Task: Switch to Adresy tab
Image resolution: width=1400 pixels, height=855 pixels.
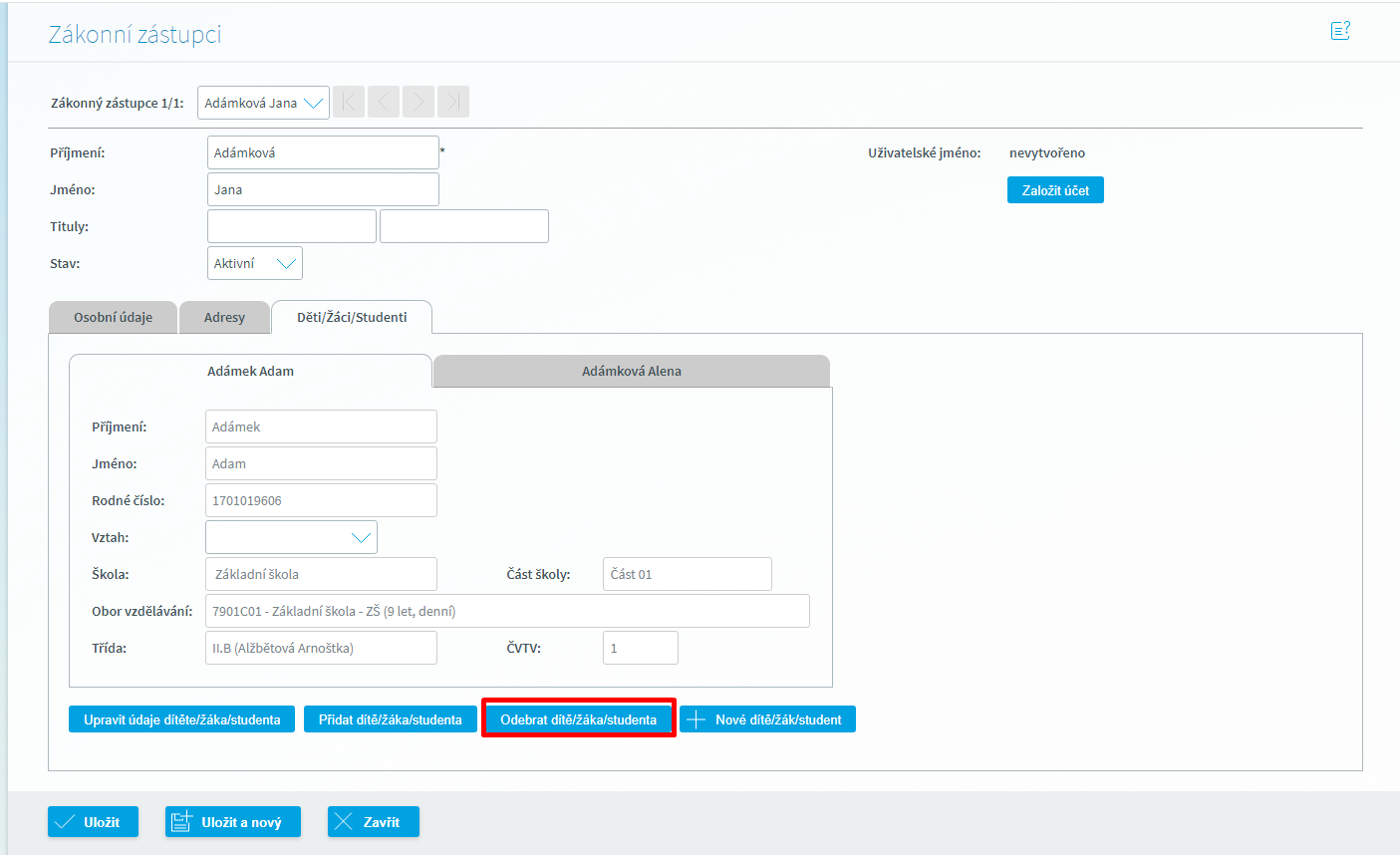Action: [224, 318]
